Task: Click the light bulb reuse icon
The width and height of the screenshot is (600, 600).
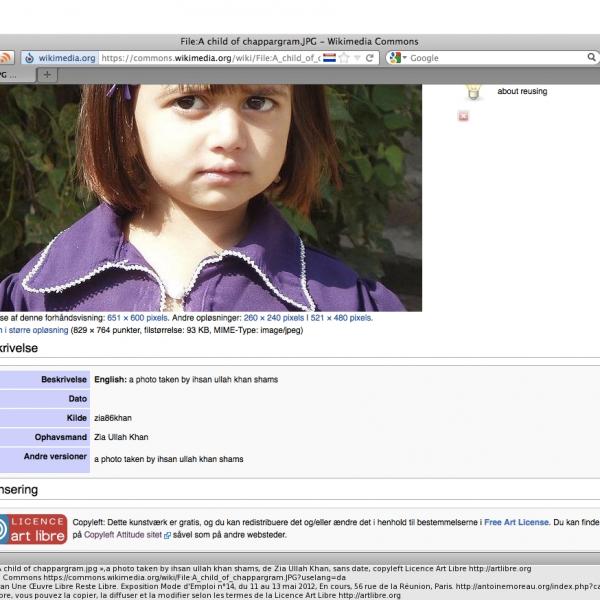Action: 473,92
